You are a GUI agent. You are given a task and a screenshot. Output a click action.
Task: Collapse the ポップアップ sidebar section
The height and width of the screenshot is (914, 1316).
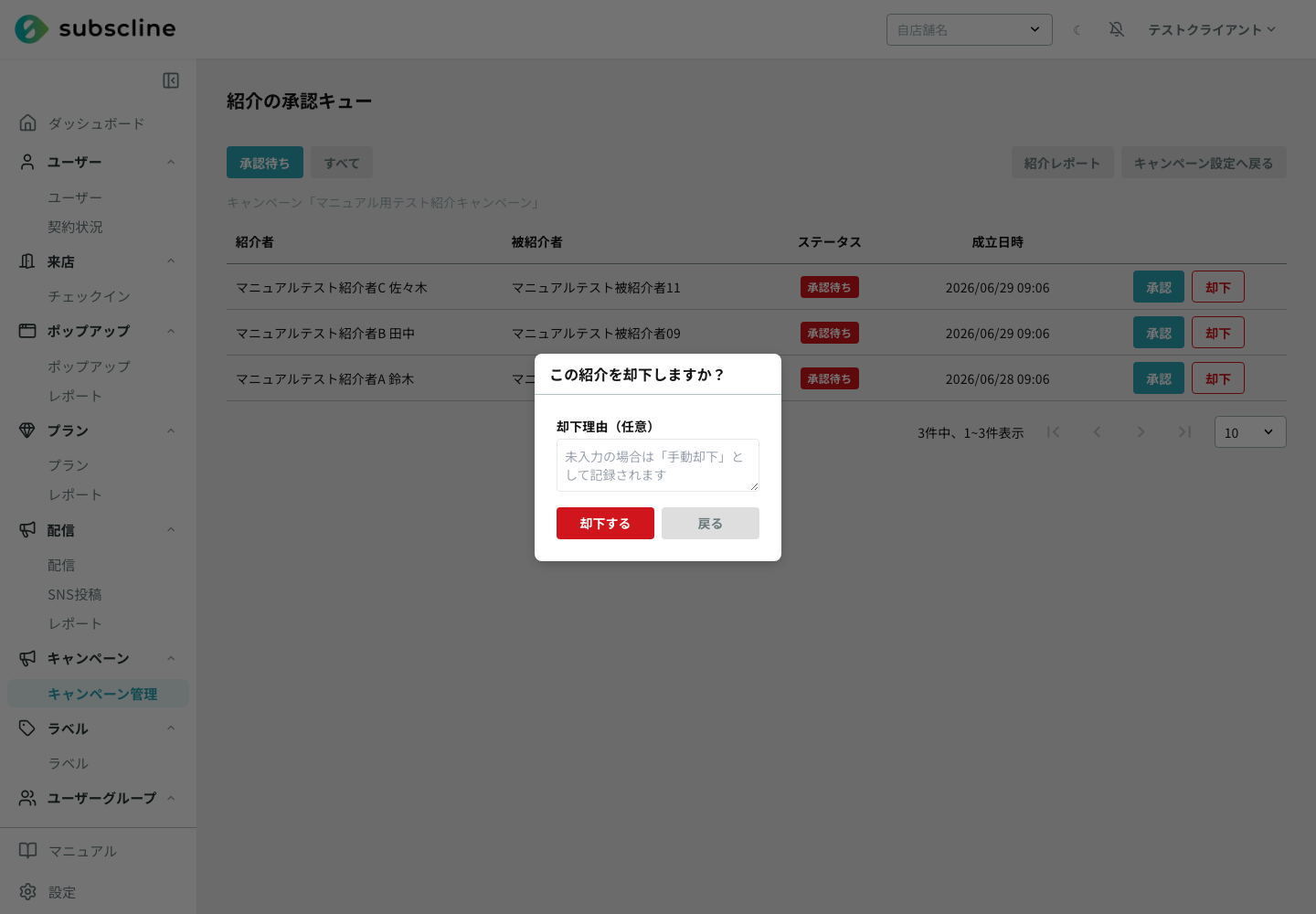click(x=171, y=331)
